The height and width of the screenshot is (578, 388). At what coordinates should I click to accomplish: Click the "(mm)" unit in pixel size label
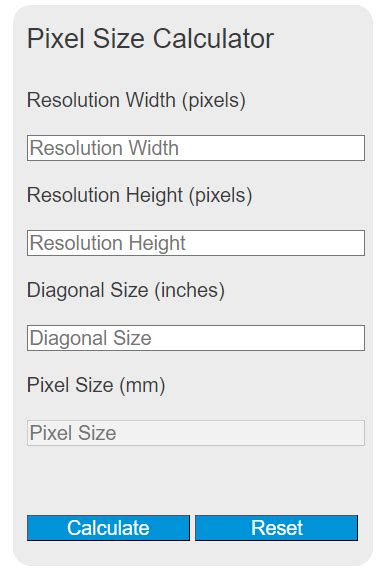142,386
